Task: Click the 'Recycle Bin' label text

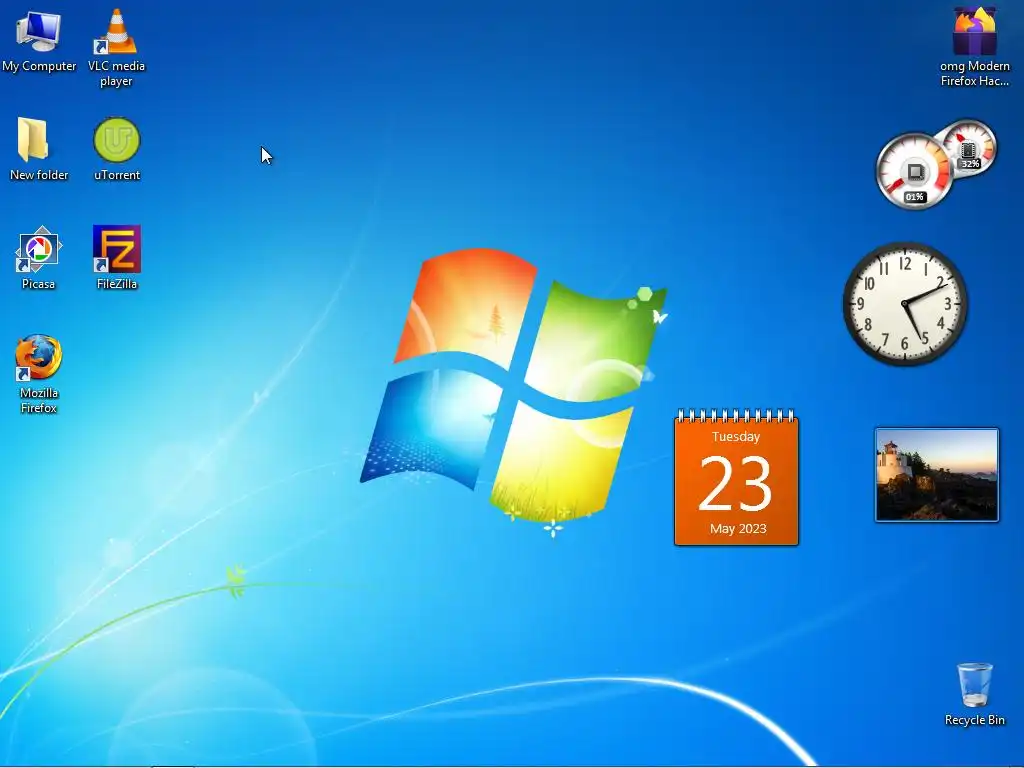Action: tap(974, 720)
